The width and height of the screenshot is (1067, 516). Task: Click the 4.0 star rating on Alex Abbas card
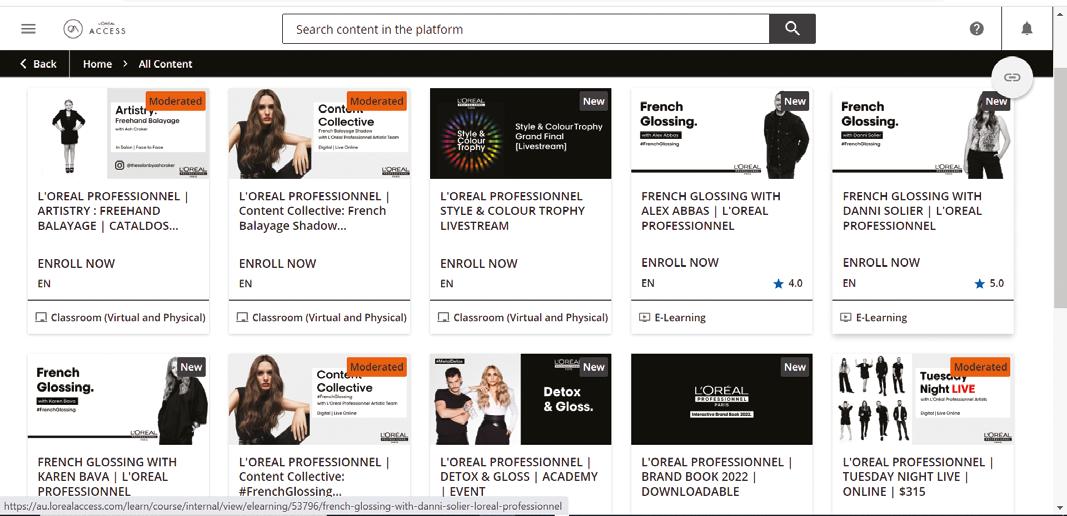coord(788,283)
